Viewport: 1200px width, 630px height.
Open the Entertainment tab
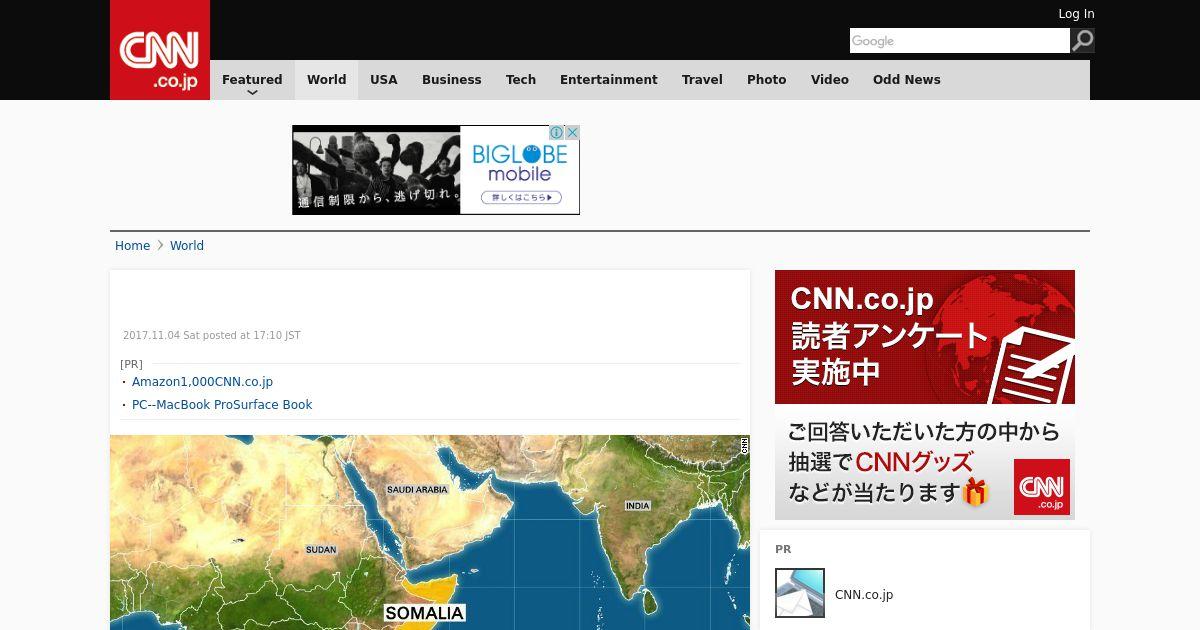coord(609,80)
